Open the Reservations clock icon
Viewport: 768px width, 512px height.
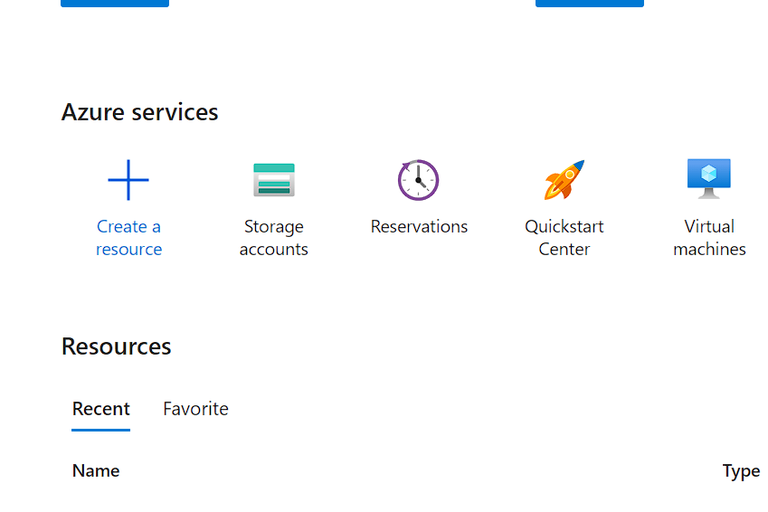[418, 180]
